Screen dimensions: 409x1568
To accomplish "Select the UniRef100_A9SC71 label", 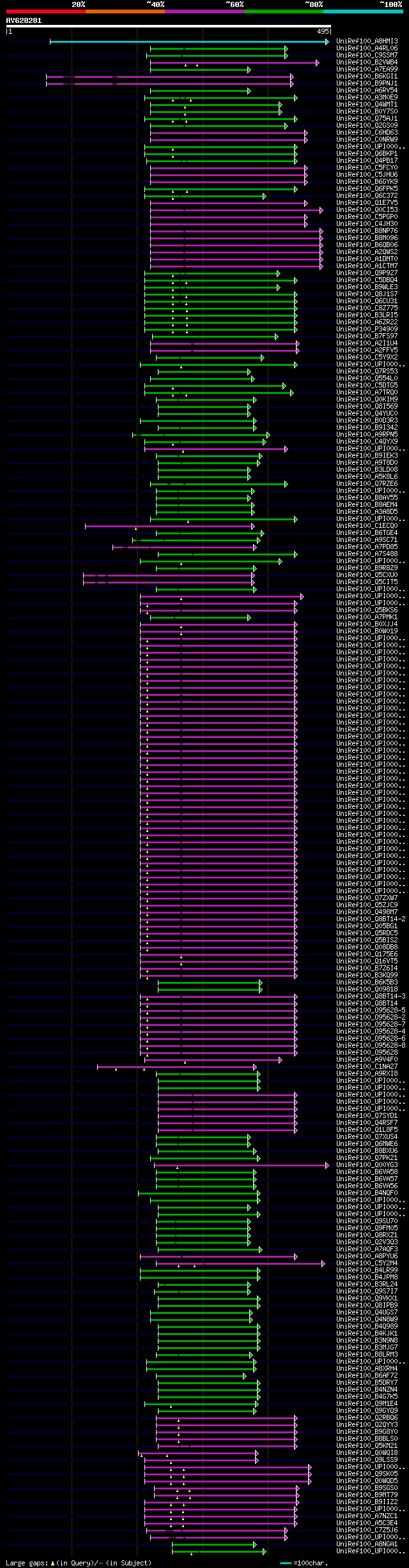I will tap(367, 540).
